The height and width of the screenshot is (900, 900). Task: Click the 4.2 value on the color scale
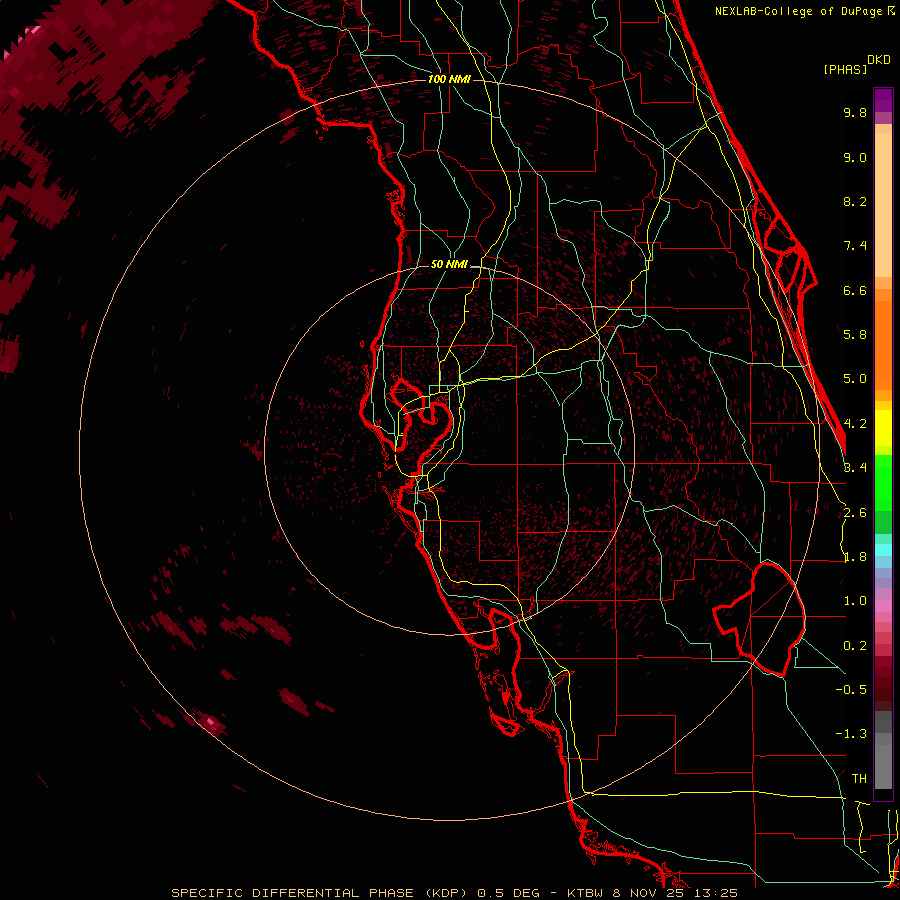point(855,424)
